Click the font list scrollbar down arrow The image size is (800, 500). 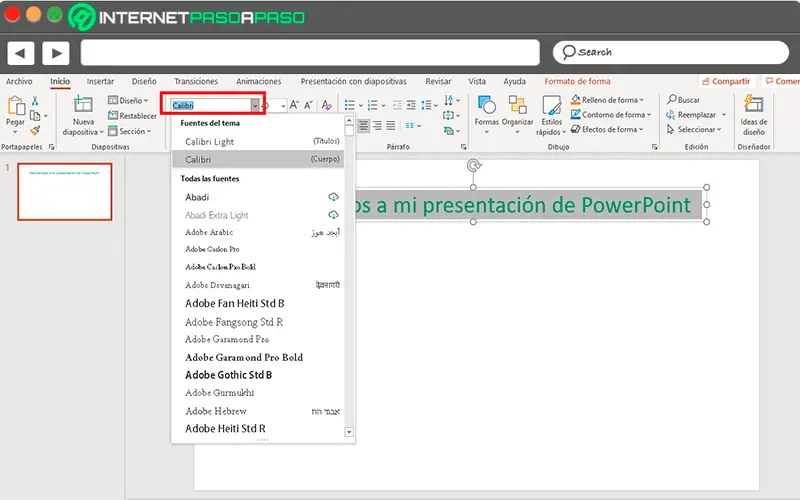349,432
